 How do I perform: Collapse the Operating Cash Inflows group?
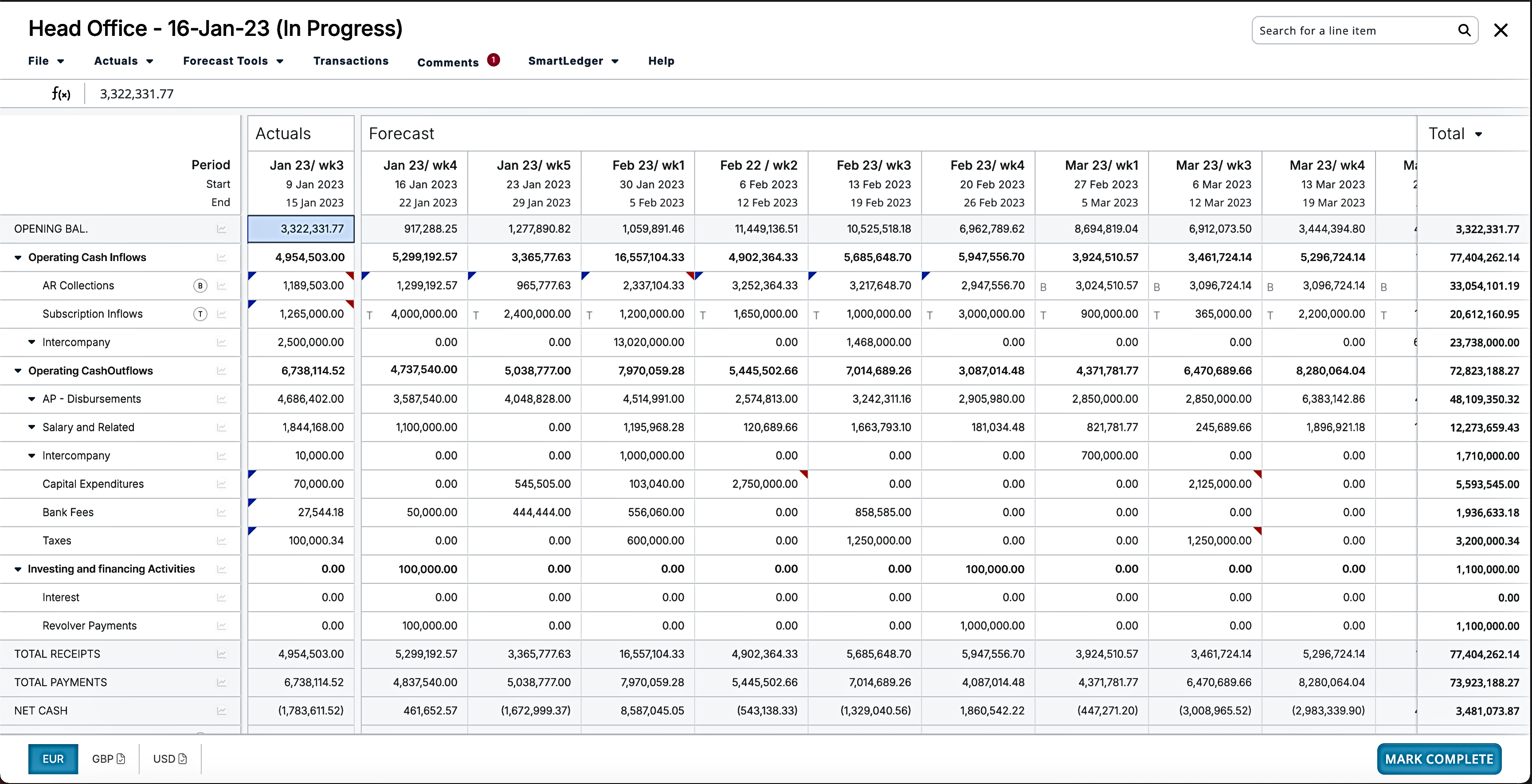click(18, 257)
